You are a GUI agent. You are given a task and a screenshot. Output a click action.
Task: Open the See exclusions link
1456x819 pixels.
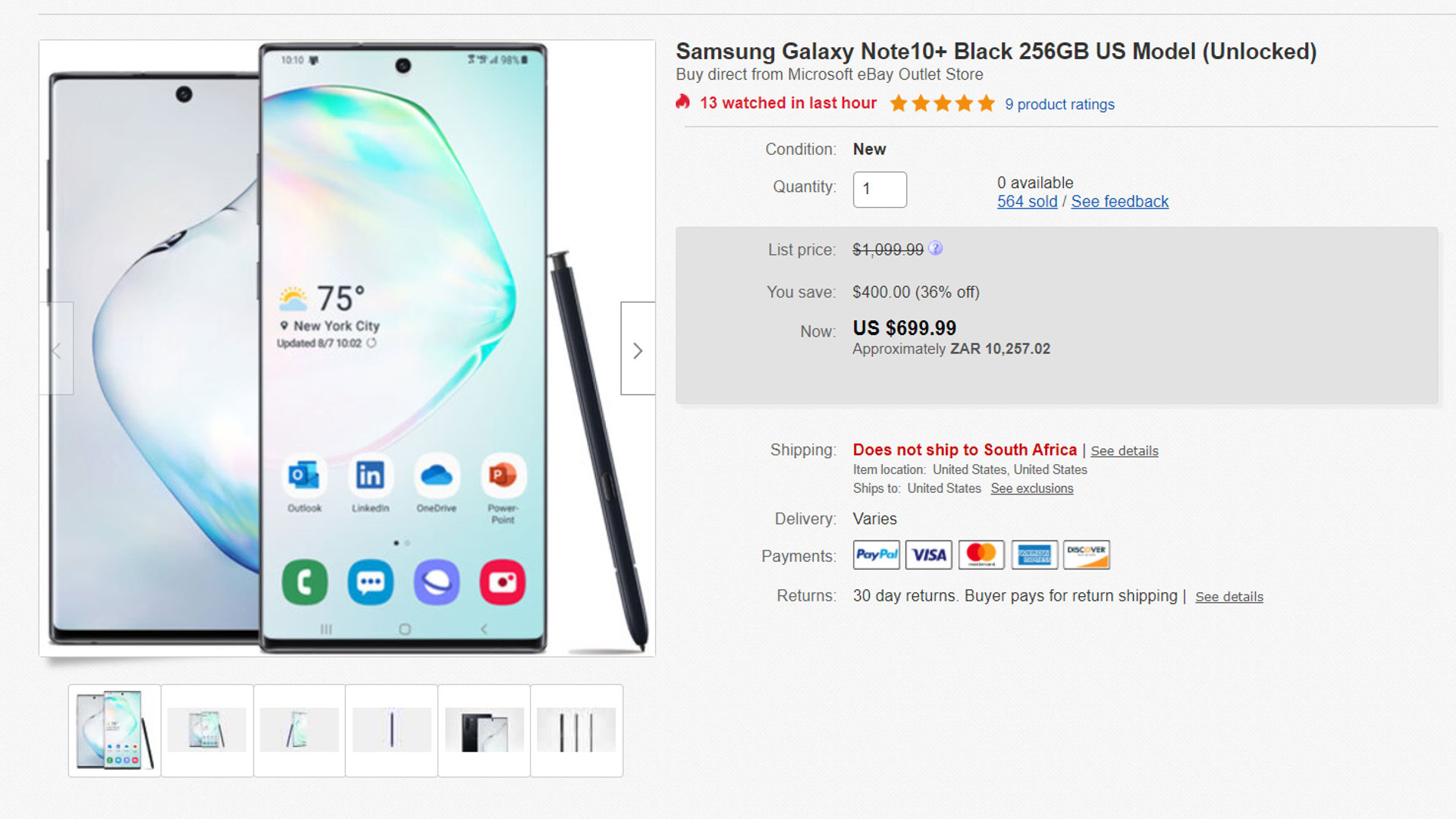[x=1032, y=489]
